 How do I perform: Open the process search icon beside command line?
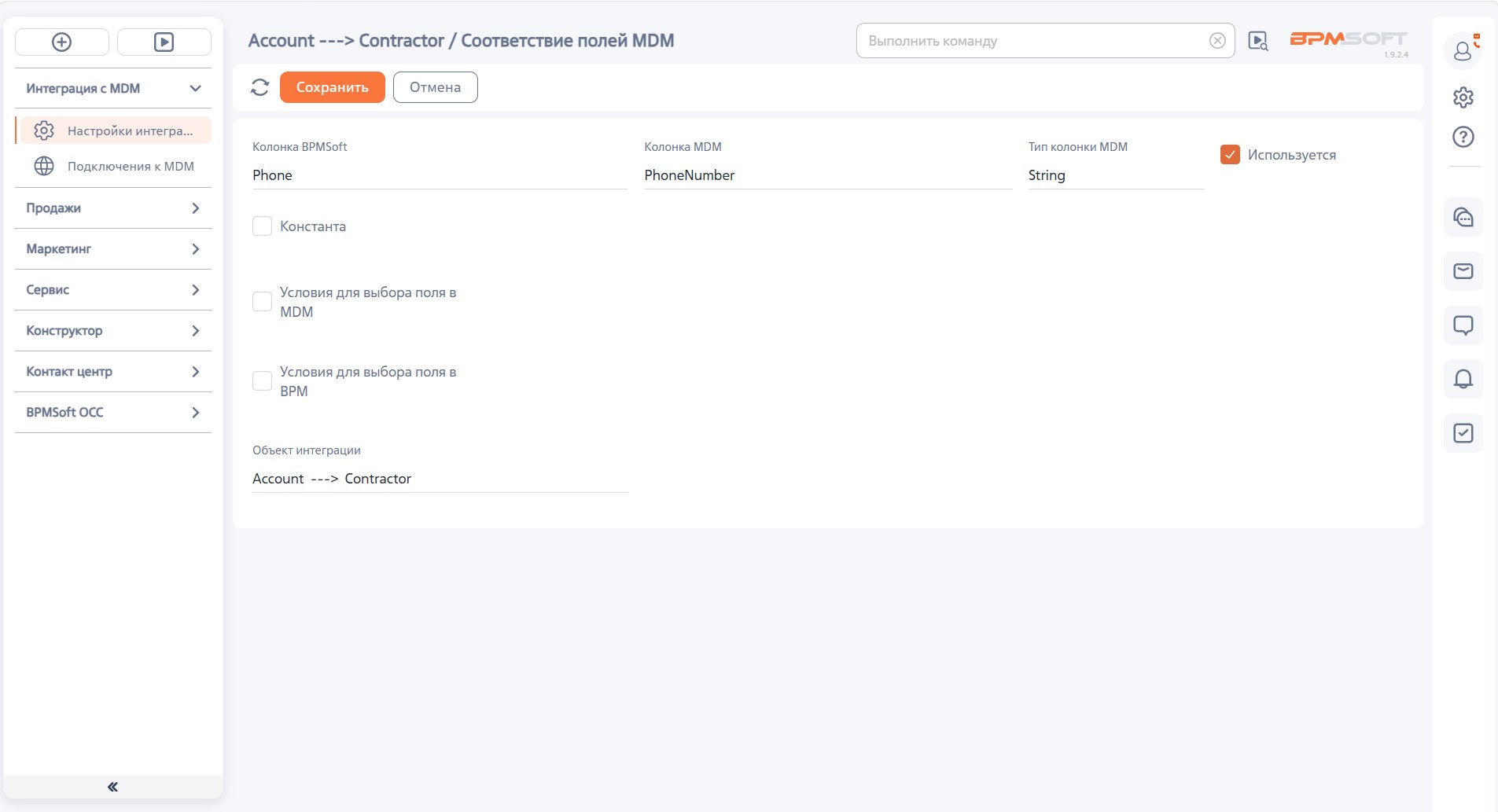[x=1258, y=41]
